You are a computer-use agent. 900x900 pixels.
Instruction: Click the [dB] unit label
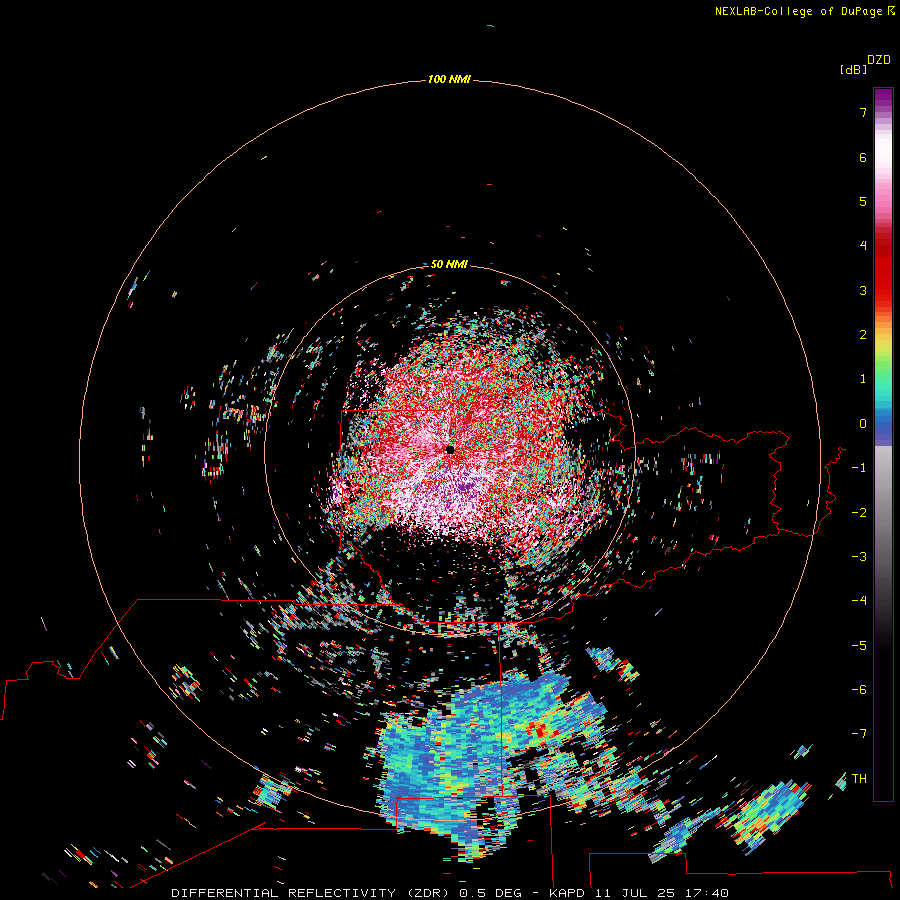(854, 69)
